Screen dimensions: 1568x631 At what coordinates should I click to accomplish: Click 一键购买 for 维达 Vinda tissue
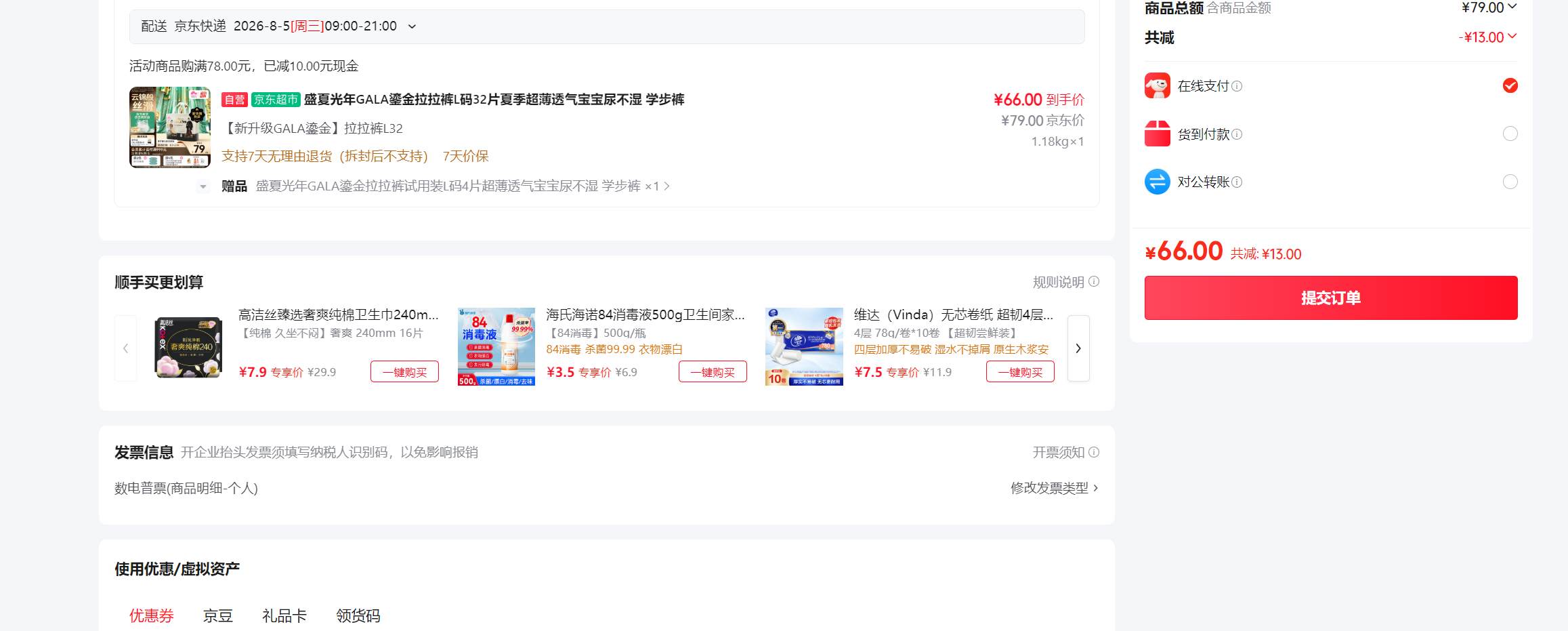pyautogui.click(x=1020, y=372)
